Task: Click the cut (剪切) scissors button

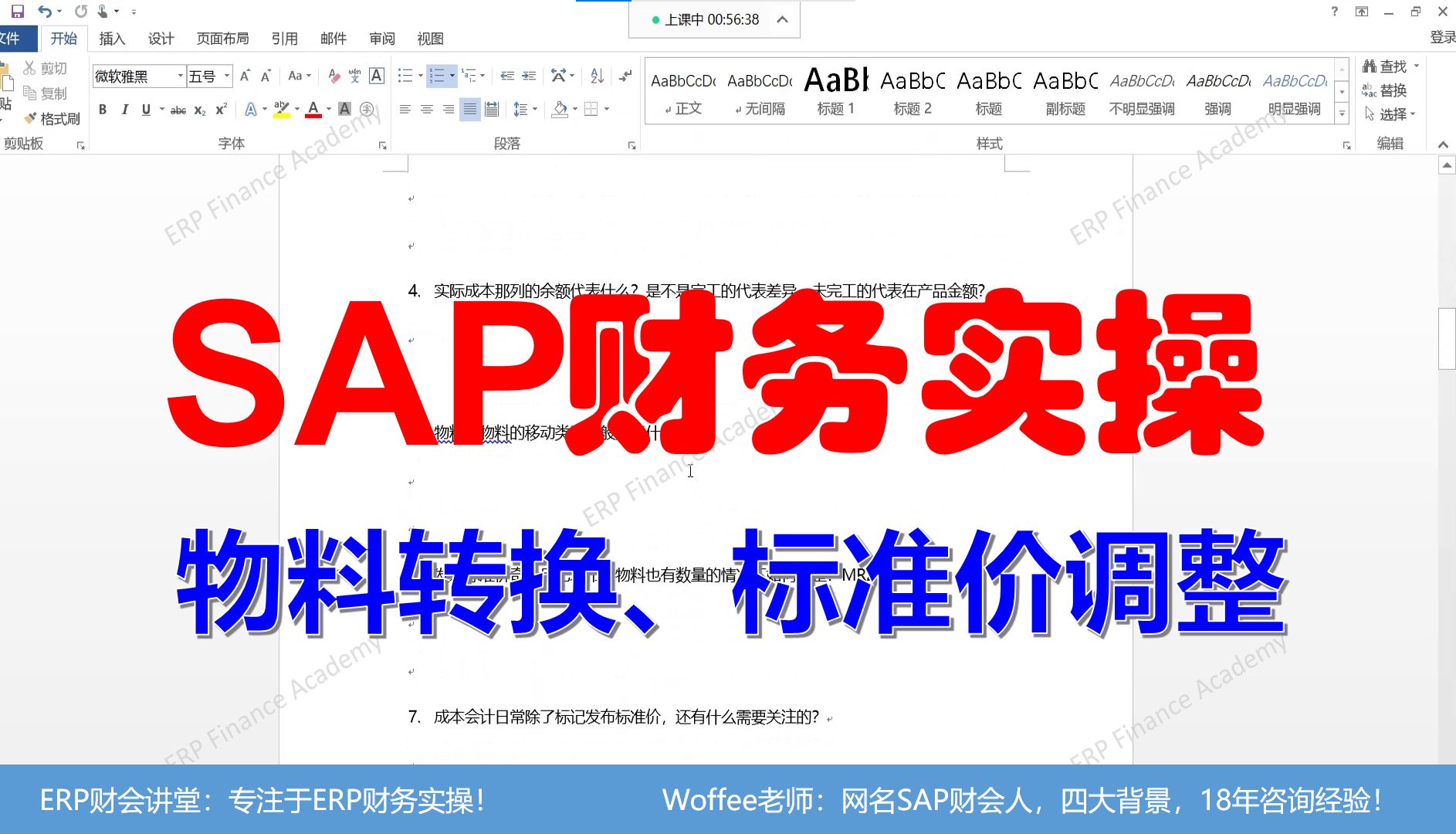Action: coord(46,68)
